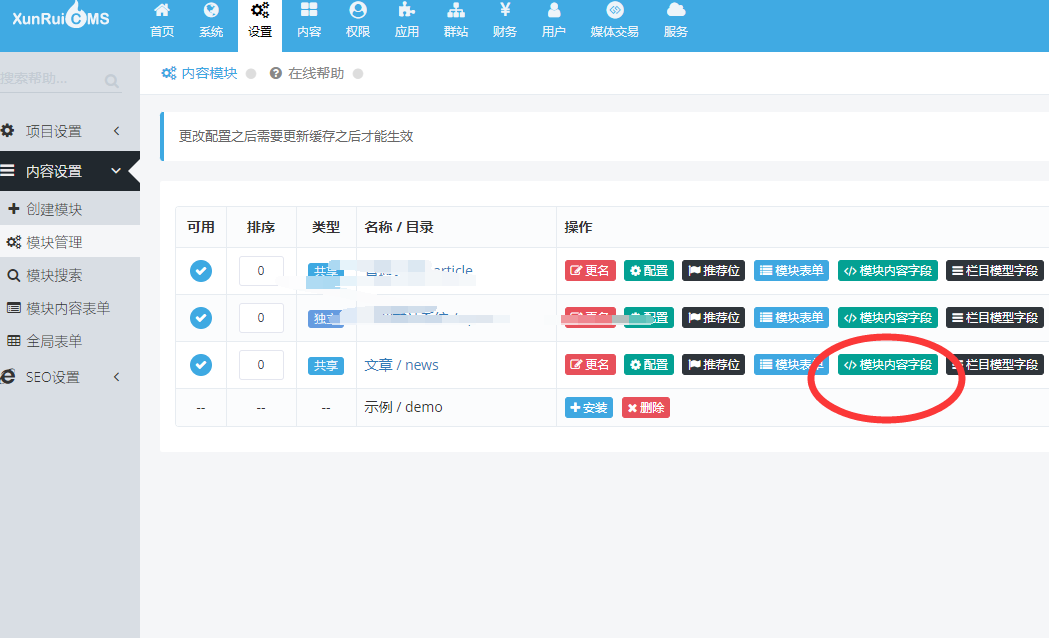Screen dimensions: 1049x638
Task: Click 配置 in the news row
Action: [x=649, y=364]
